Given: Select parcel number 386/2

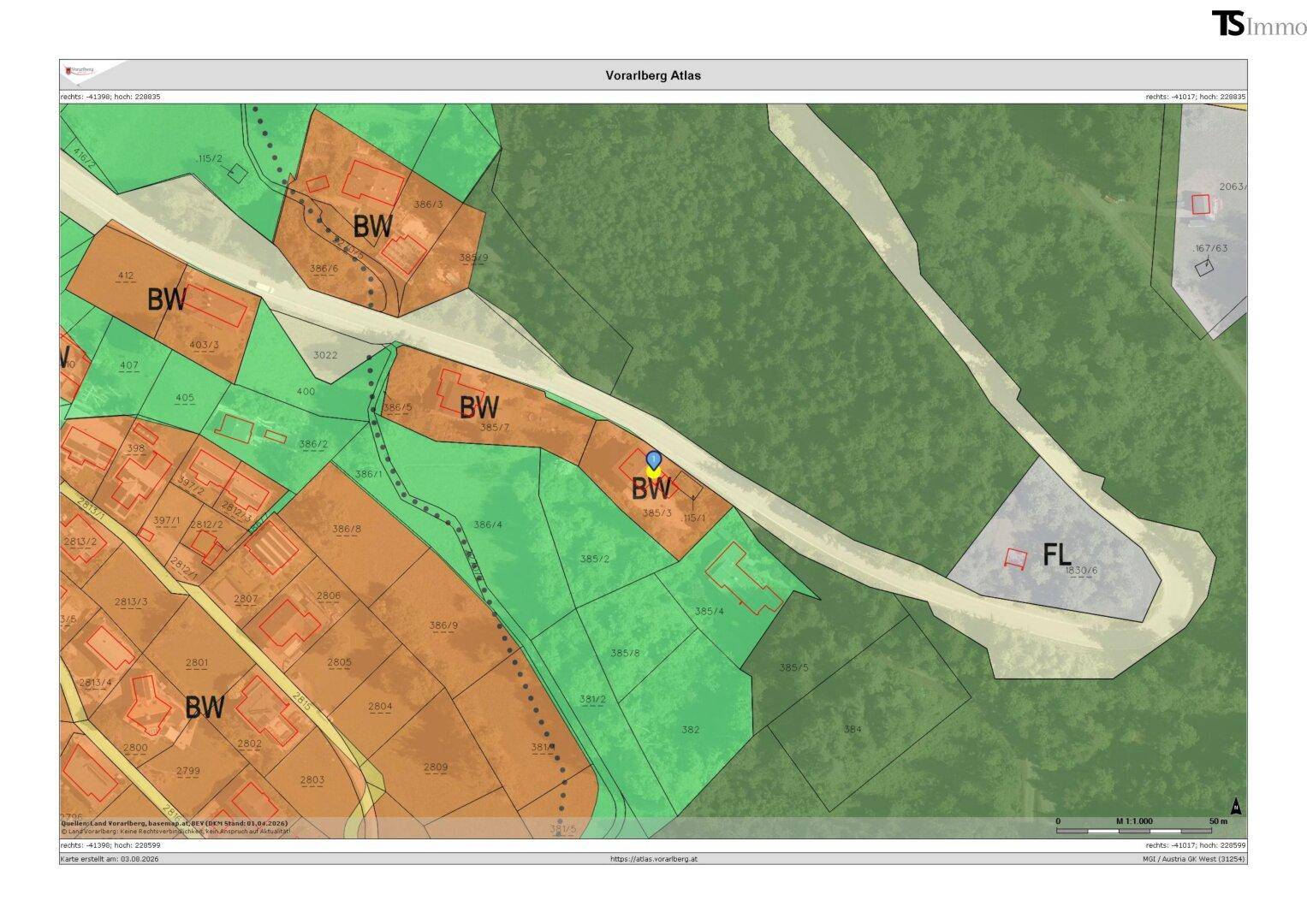Looking at the screenshot, I should coord(313,443).
